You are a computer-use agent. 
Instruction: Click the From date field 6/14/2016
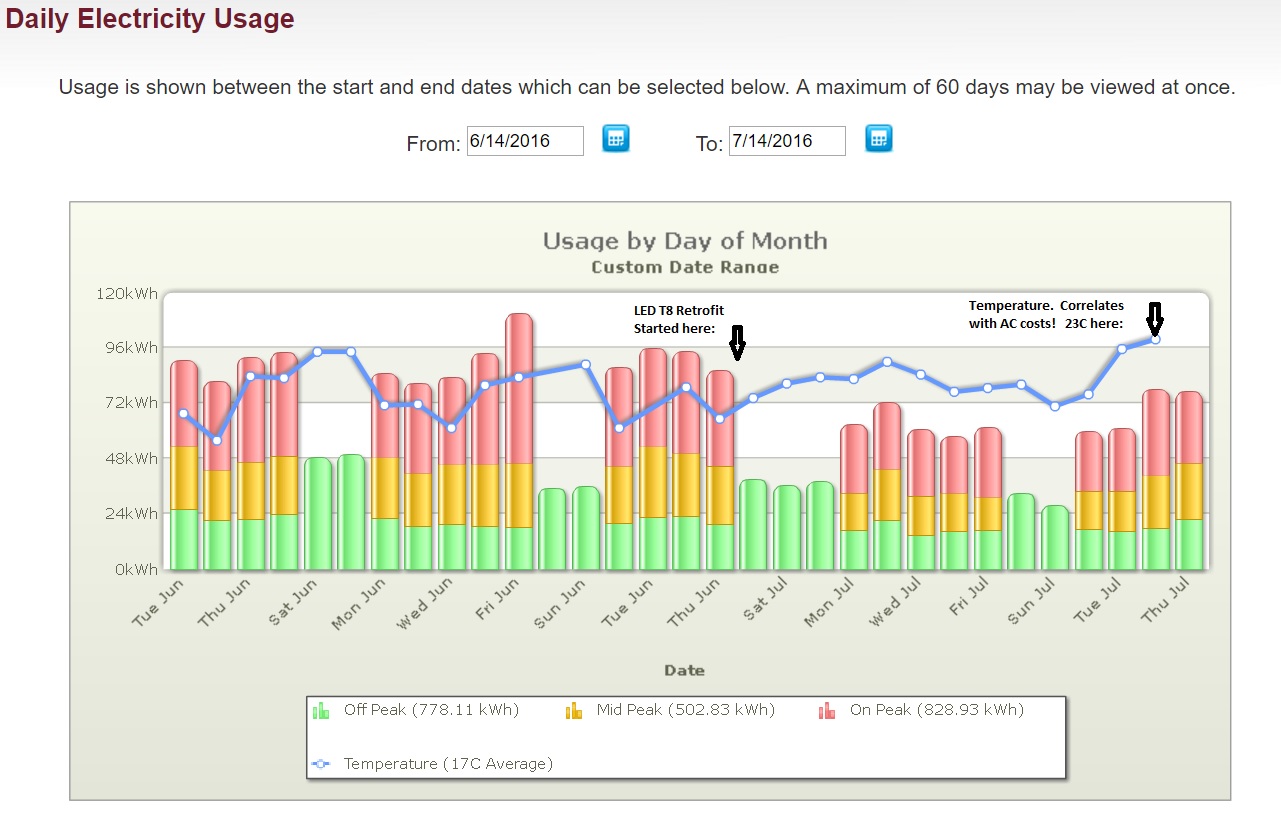pyautogui.click(x=525, y=141)
